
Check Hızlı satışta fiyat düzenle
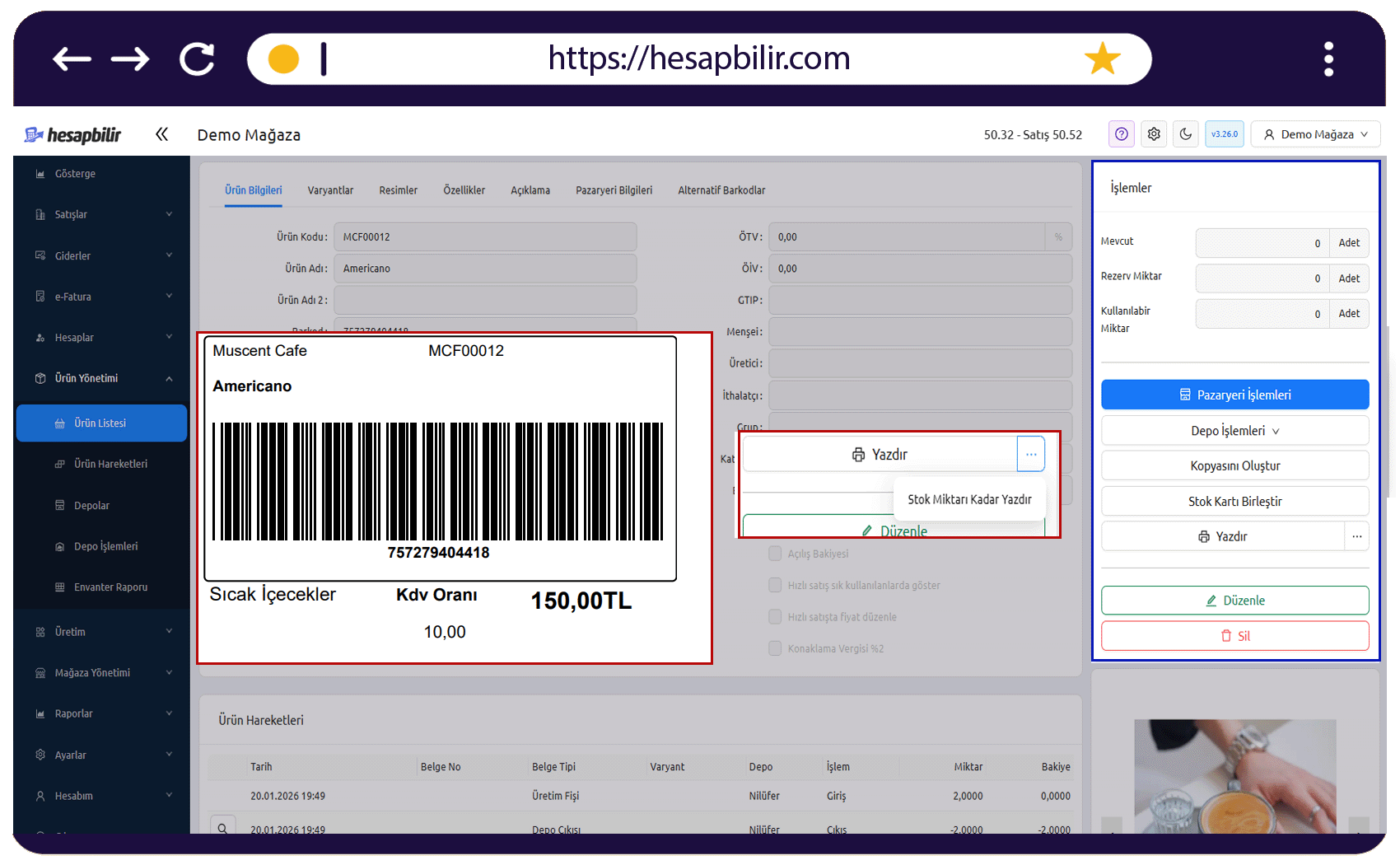click(775, 616)
